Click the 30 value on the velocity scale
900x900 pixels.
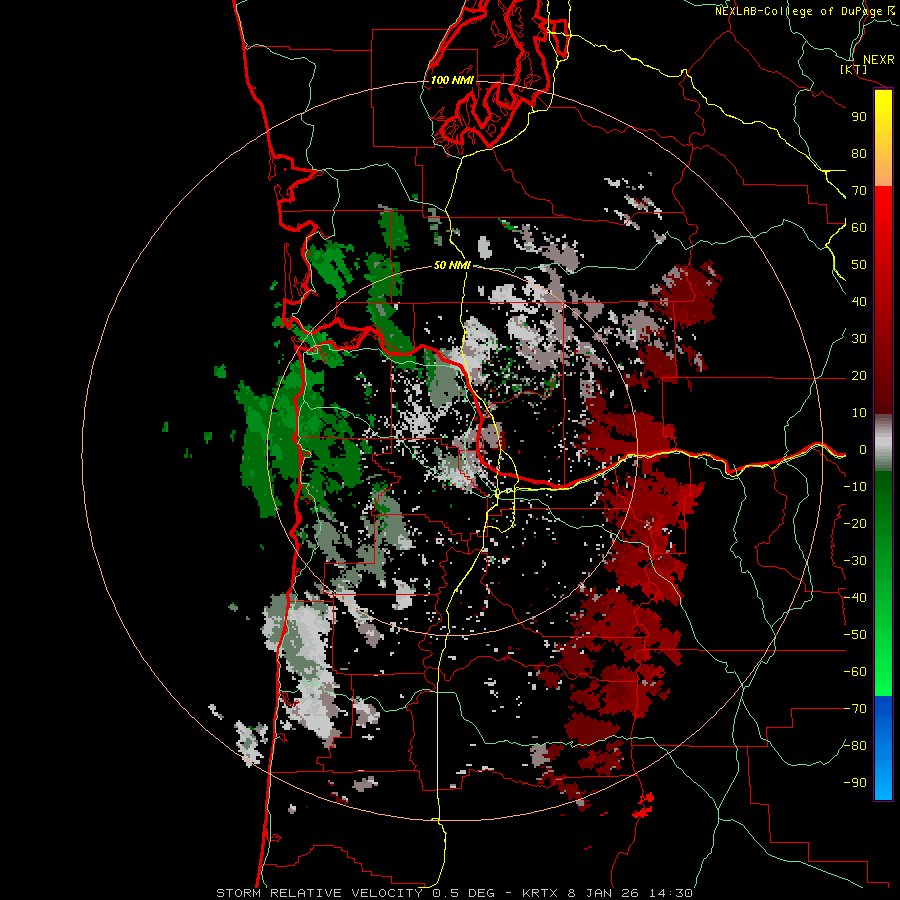pos(859,339)
